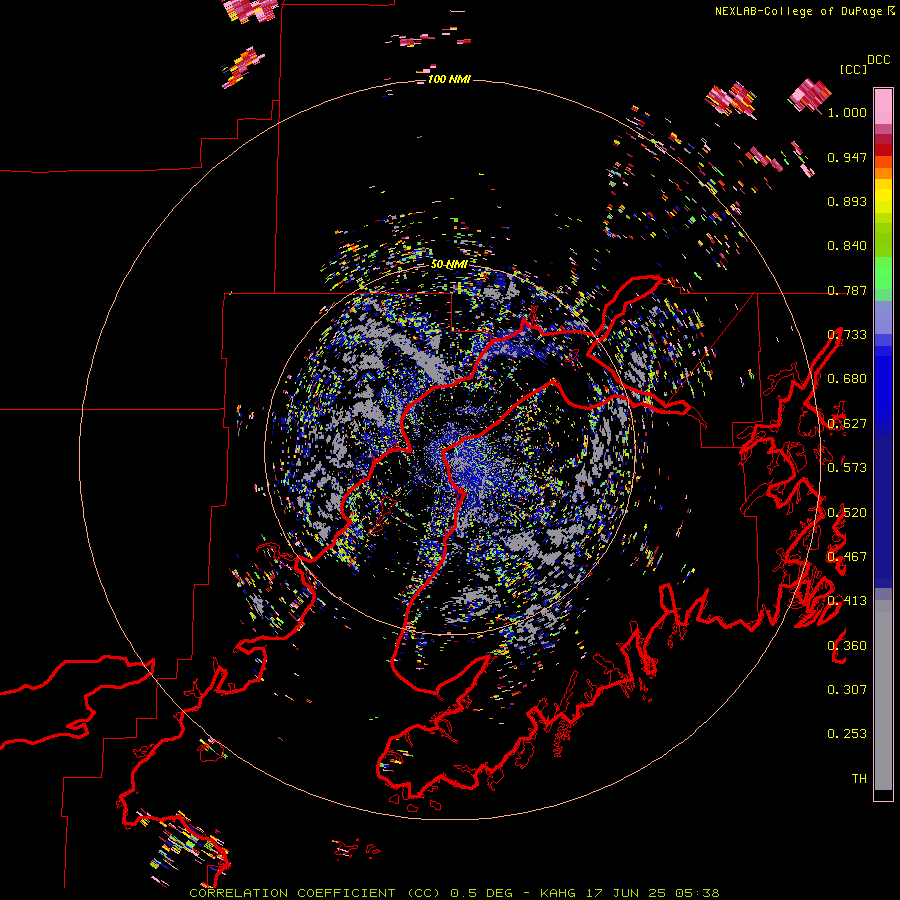Click the 0.360 scale value
Screen dimensions: 900x900
[x=847, y=646]
